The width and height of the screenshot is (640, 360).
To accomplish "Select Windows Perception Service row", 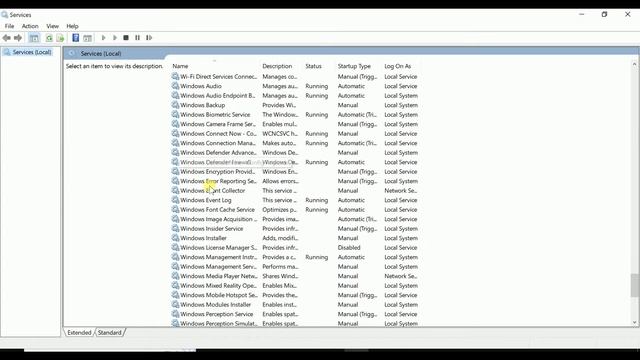I will 296,314.
